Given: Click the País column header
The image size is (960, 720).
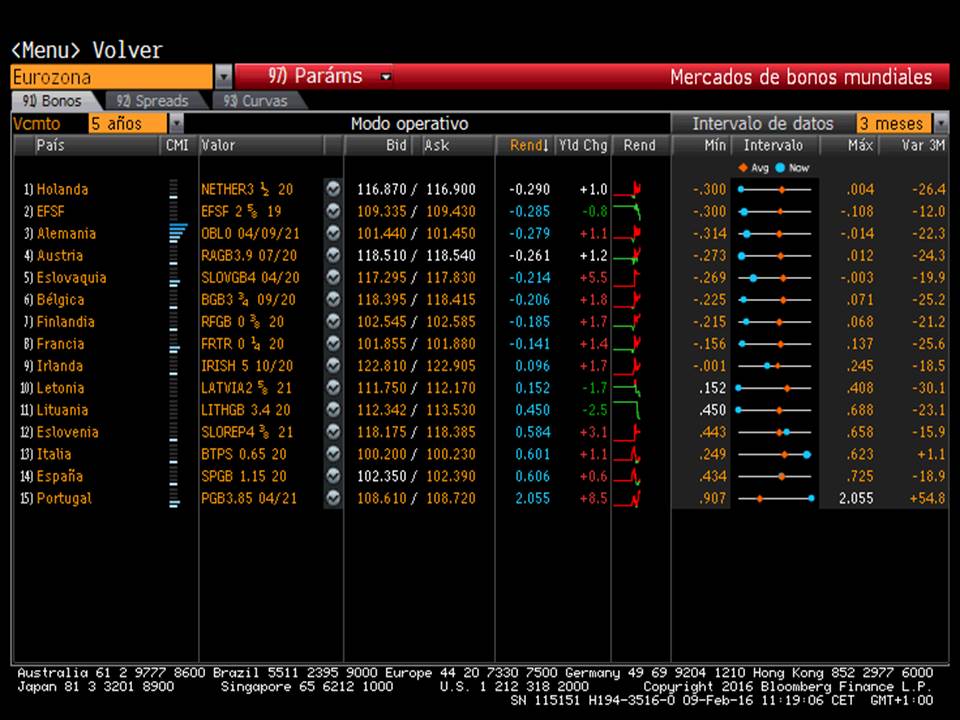Looking at the screenshot, I should 50,145.
